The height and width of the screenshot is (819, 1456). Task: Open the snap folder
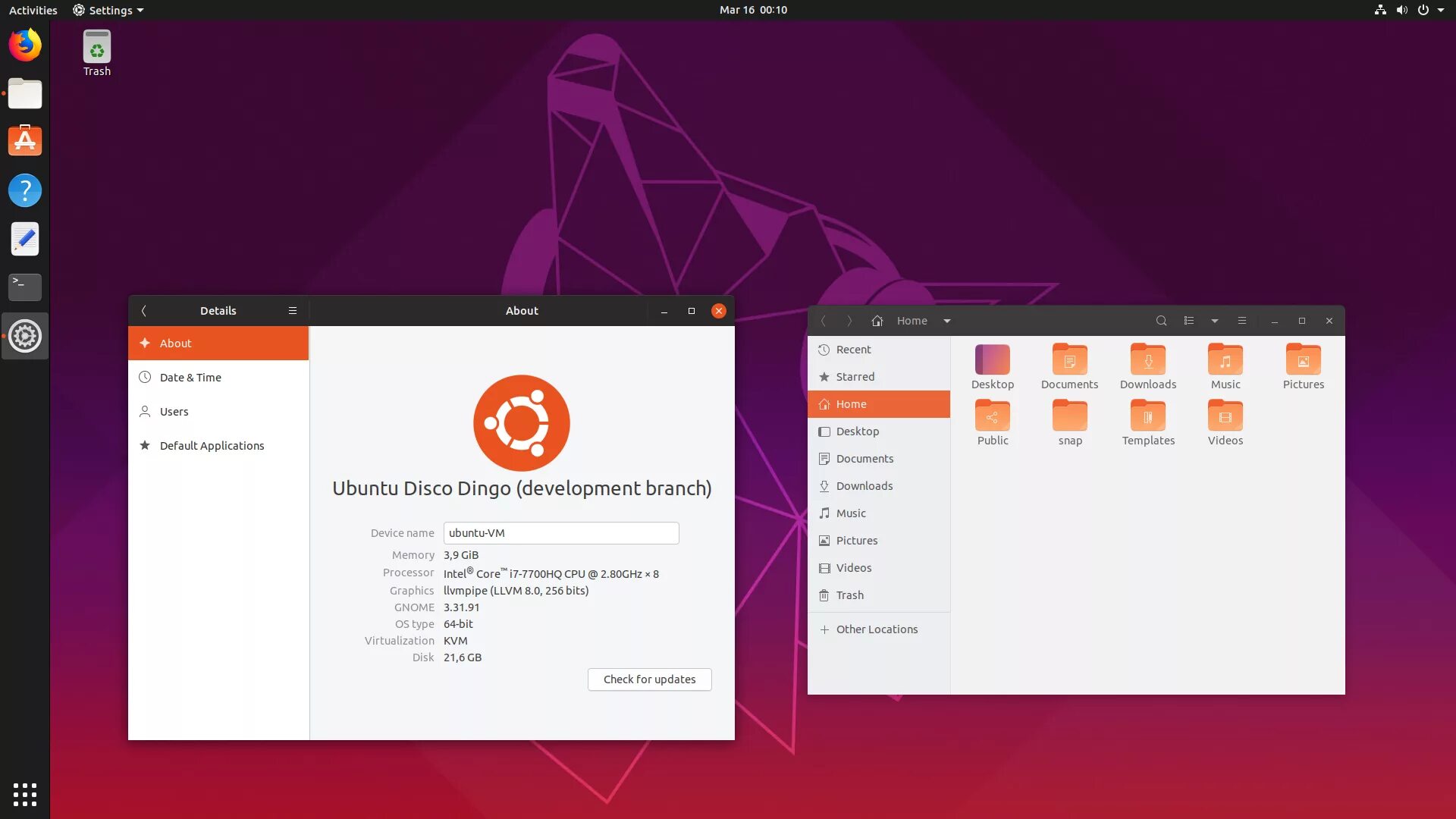(x=1069, y=417)
